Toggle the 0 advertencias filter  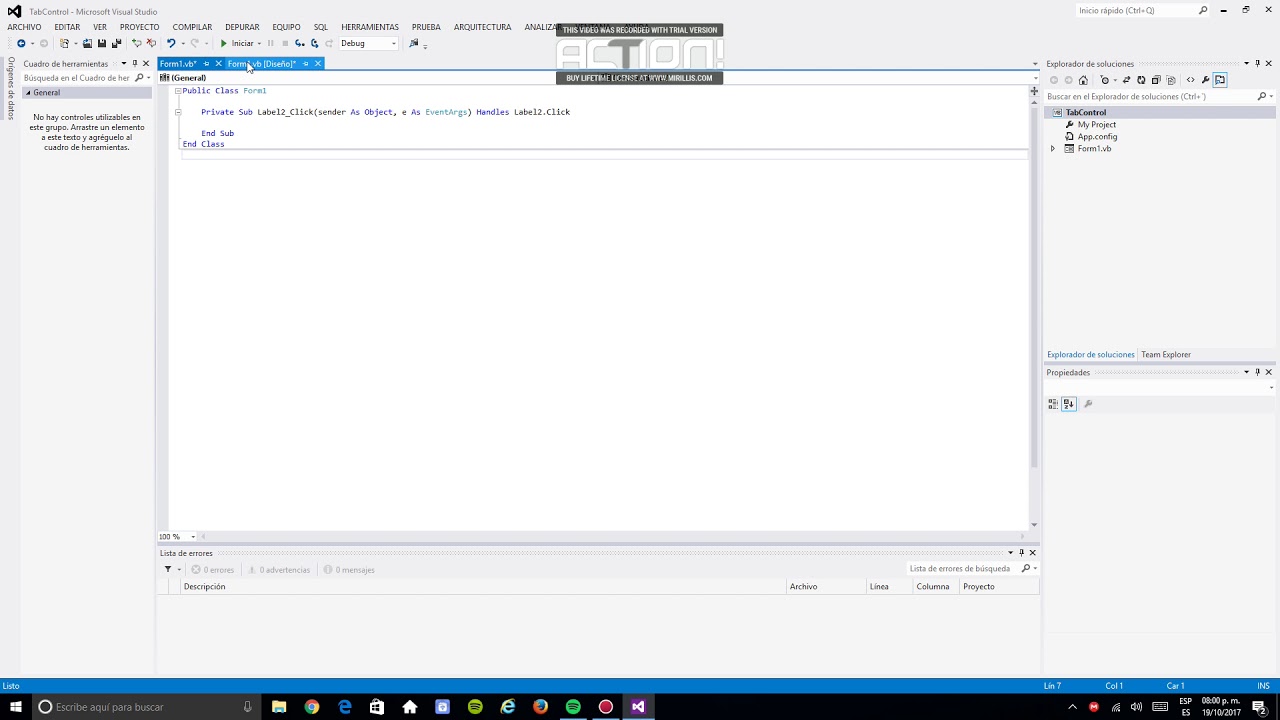click(278, 570)
